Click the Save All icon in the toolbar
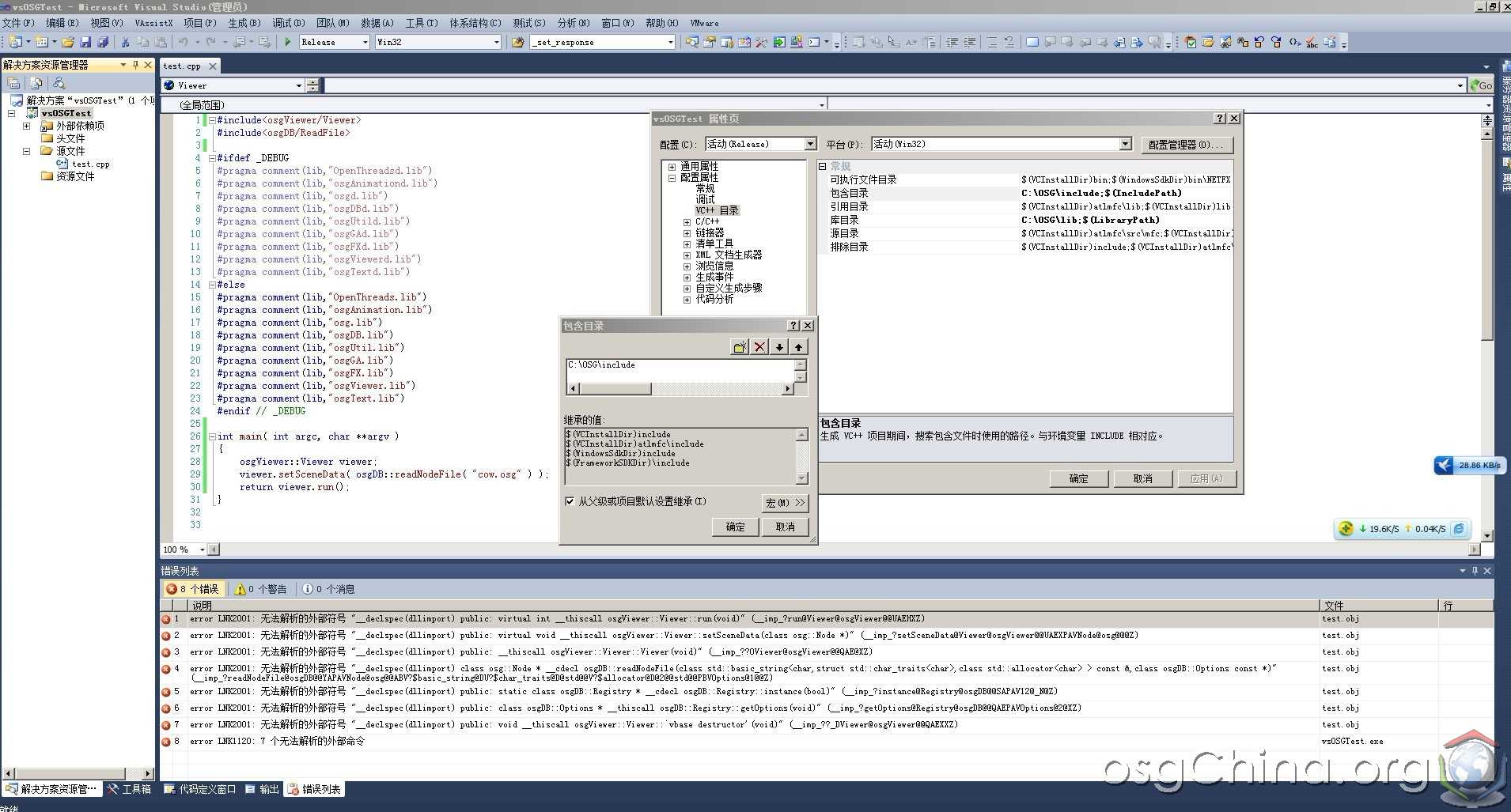 click(x=103, y=42)
